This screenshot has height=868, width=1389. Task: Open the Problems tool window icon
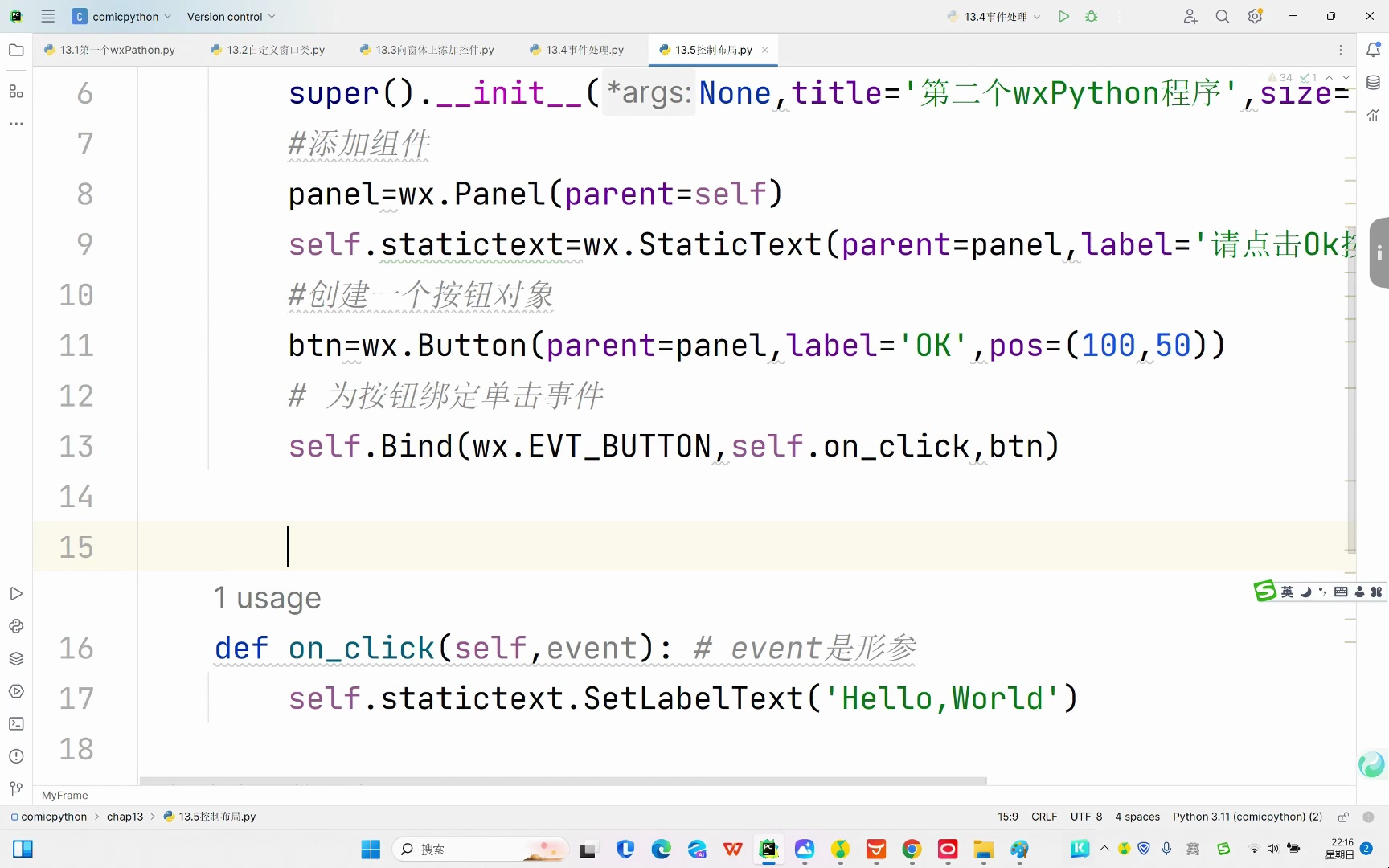coord(16,756)
